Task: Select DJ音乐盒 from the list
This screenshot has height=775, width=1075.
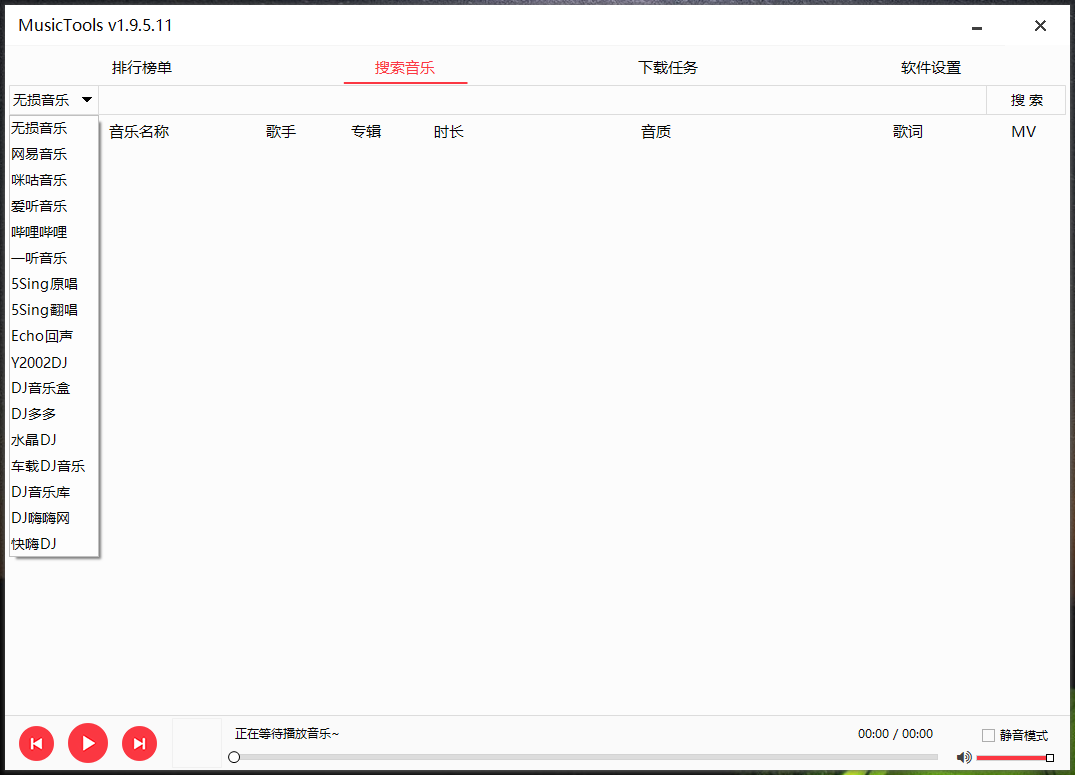Action: (x=54, y=388)
